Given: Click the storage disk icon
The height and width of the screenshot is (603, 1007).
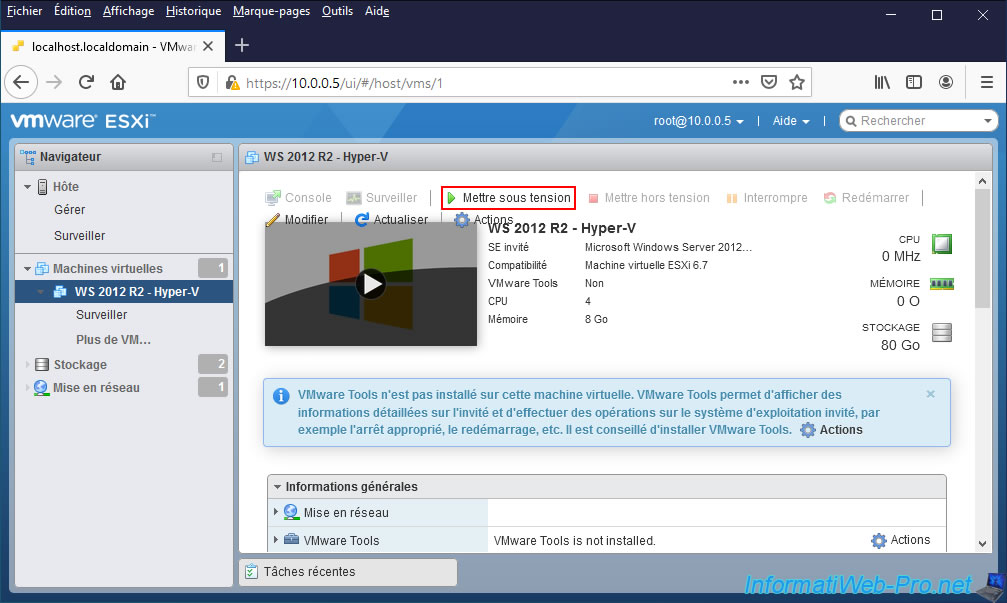Looking at the screenshot, I should (x=941, y=333).
